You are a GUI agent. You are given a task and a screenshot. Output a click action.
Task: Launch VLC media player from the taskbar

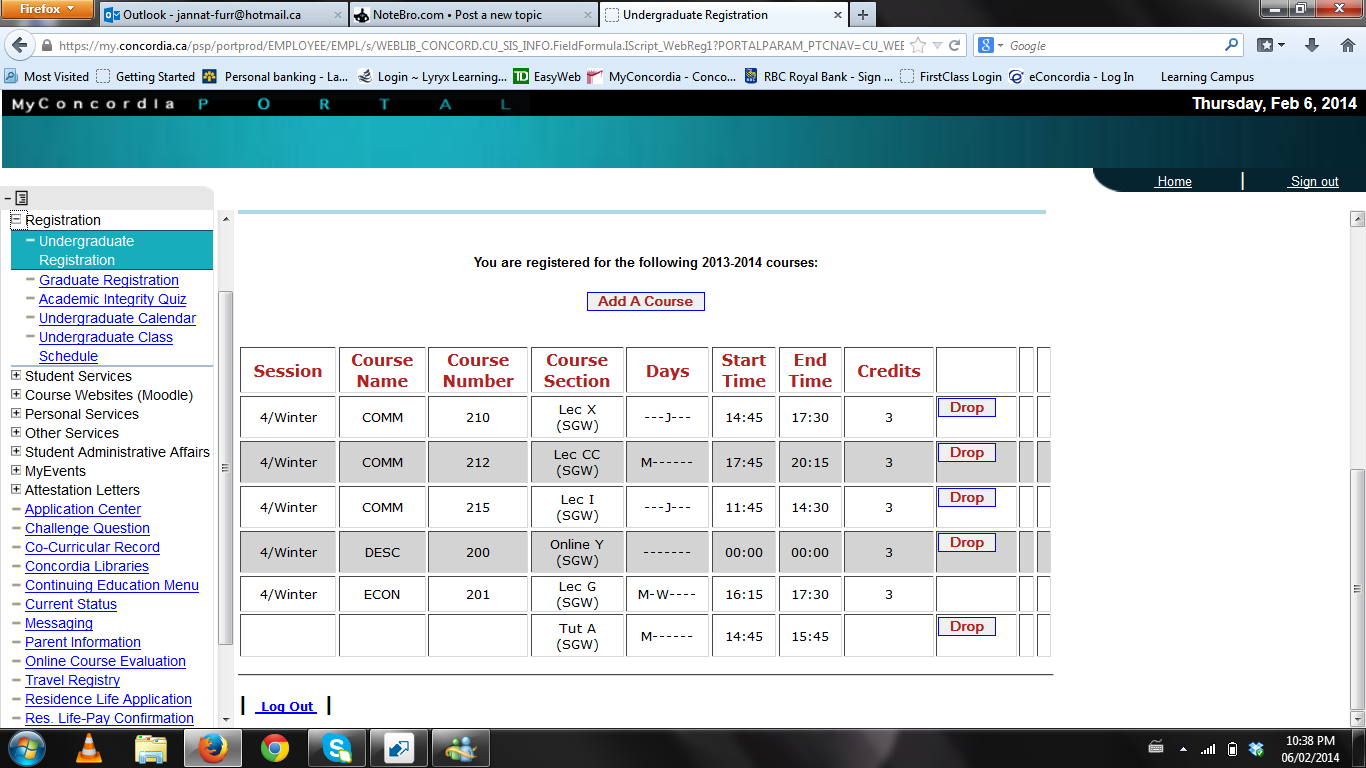[89, 748]
